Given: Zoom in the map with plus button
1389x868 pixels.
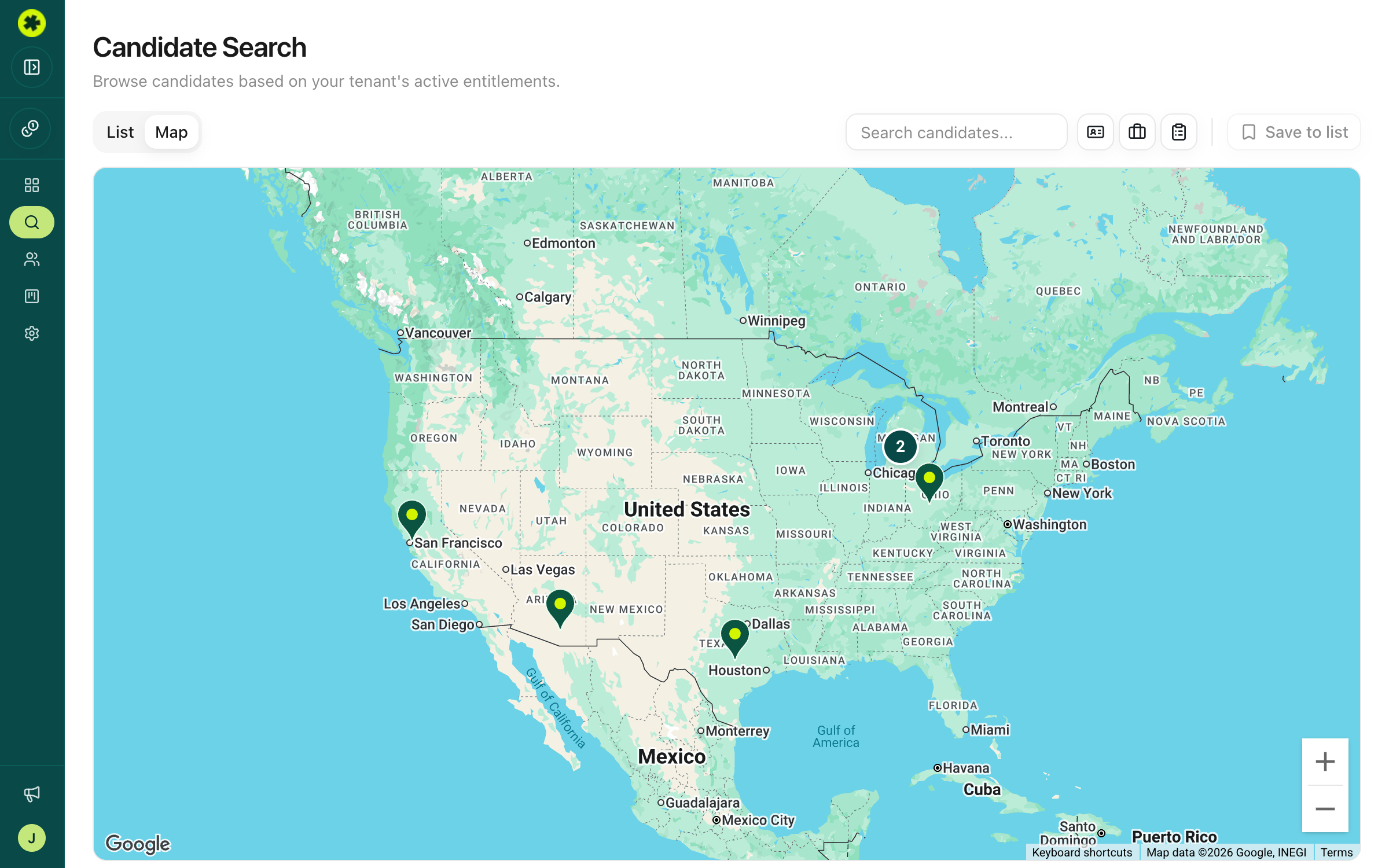Looking at the screenshot, I should [1325, 762].
